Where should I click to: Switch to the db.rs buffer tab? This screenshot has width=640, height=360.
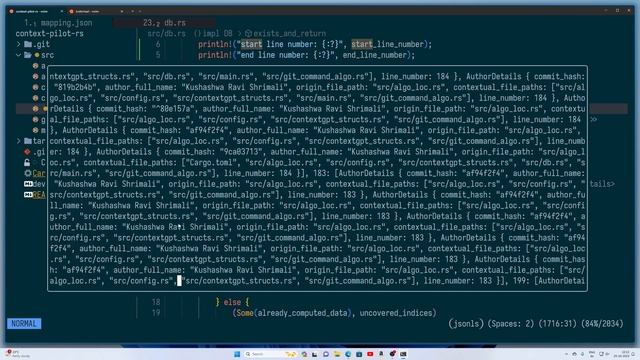point(164,23)
